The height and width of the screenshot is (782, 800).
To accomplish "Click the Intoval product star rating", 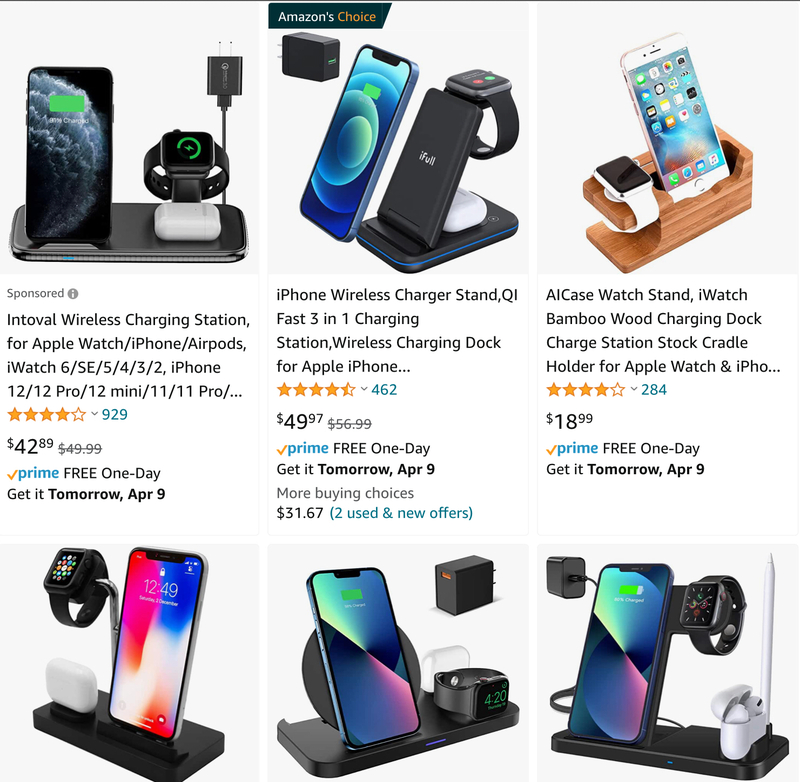I will tap(46, 414).
